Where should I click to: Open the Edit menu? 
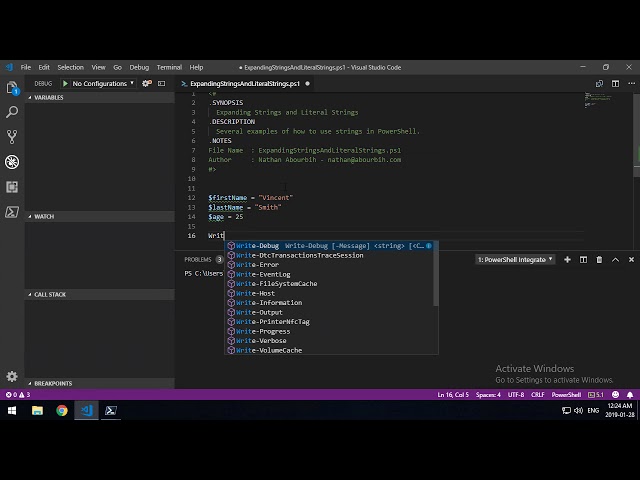(44, 67)
